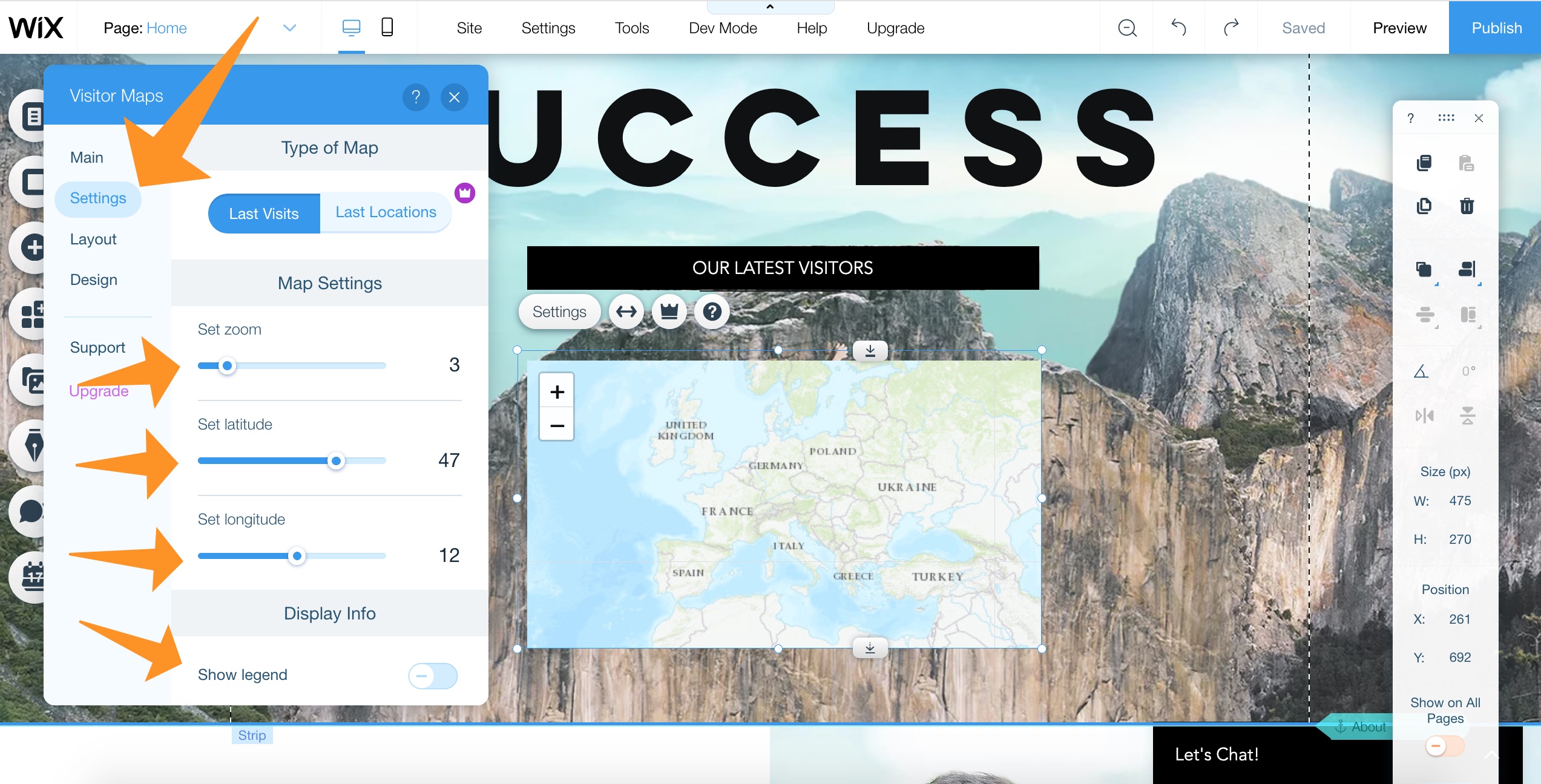Expand the Page dropdown on Home
The height and width of the screenshot is (784, 1541).
coord(289,27)
